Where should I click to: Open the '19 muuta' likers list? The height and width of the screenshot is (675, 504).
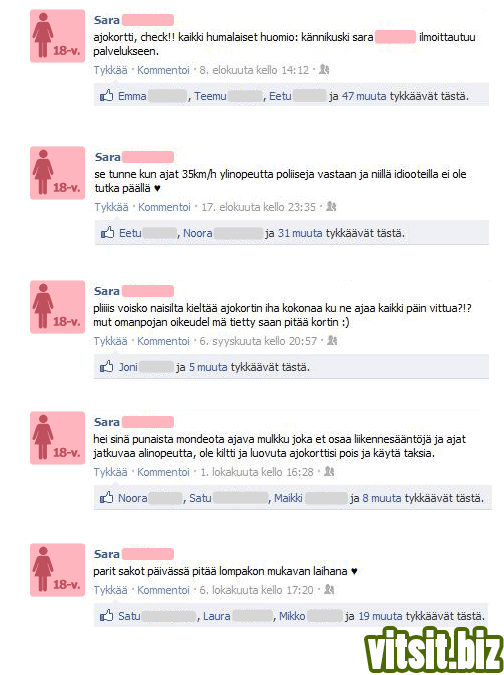(380, 616)
